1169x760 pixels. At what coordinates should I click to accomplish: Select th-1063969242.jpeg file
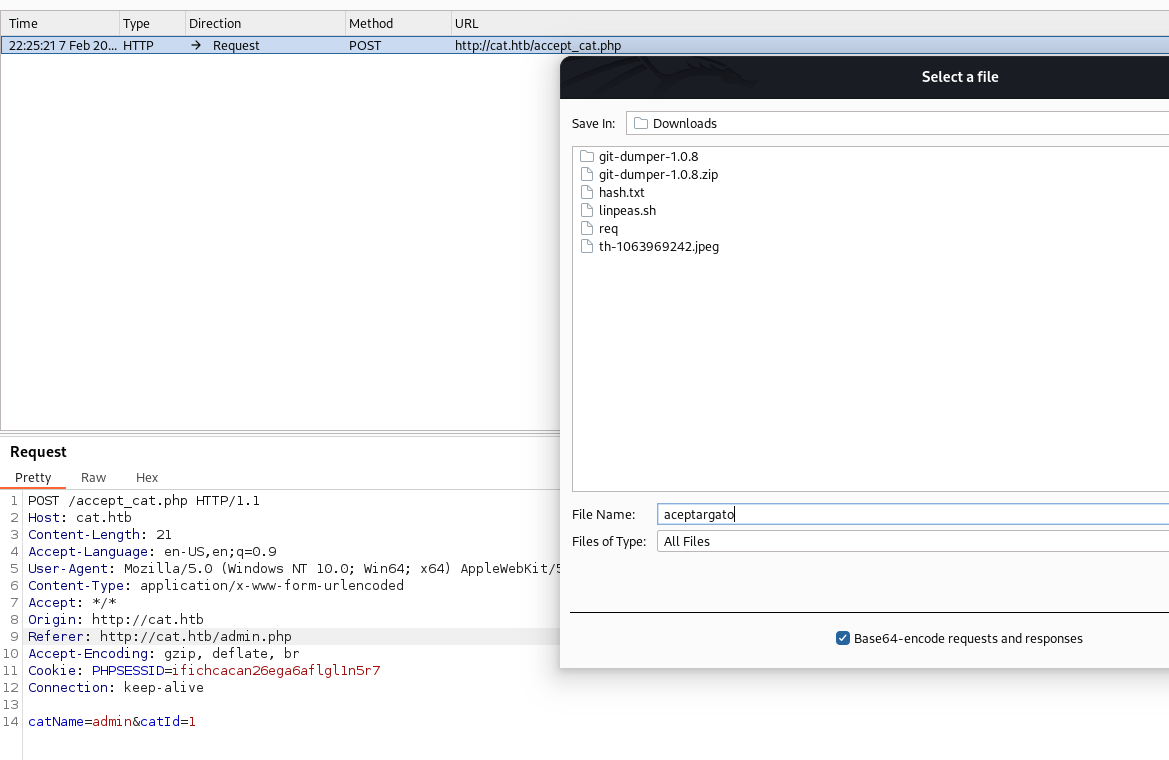(x=658, y=246)
